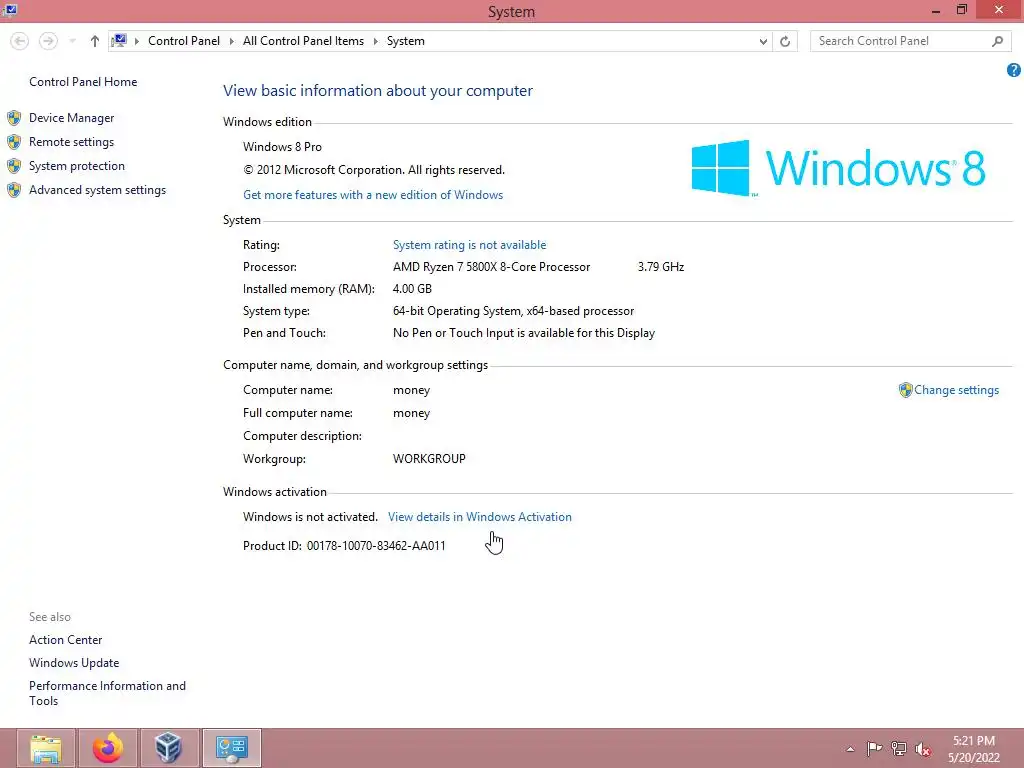Open the recent locations dropdown arrow
This screenshot has width=1024, height=768.
click(x=72, y=41)
